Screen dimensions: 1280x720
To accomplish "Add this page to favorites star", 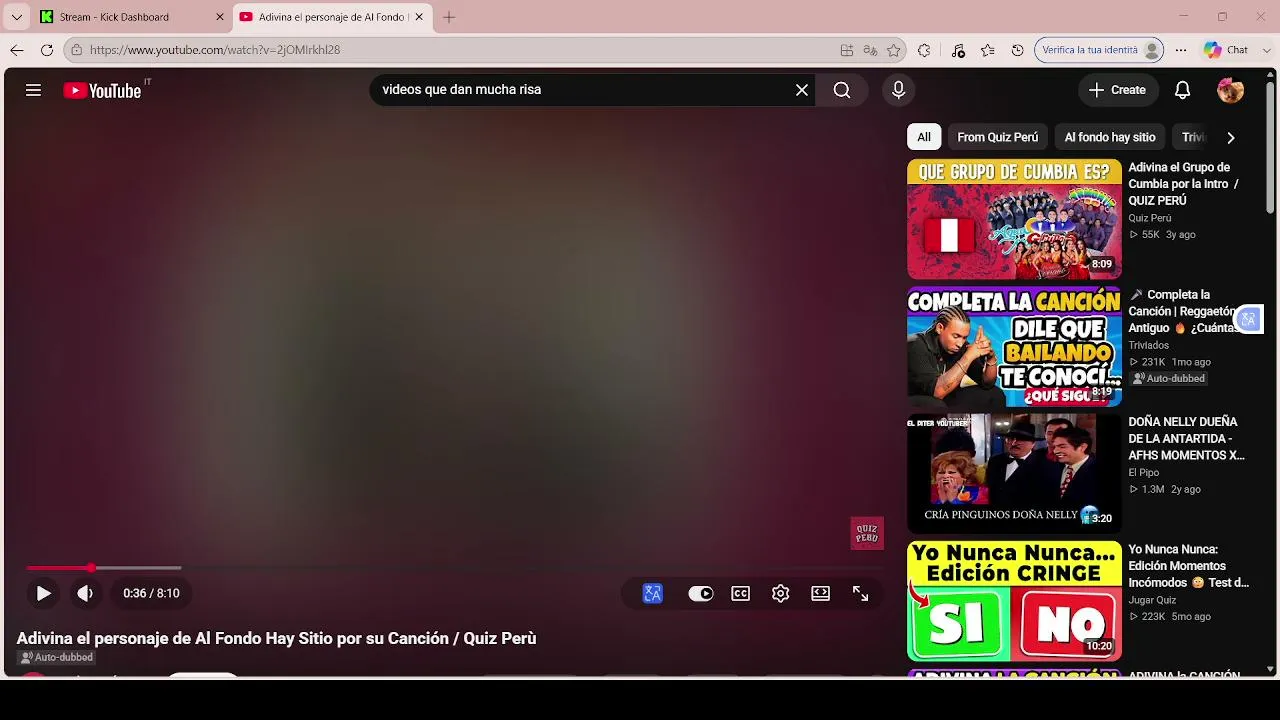I will [894, 50].
